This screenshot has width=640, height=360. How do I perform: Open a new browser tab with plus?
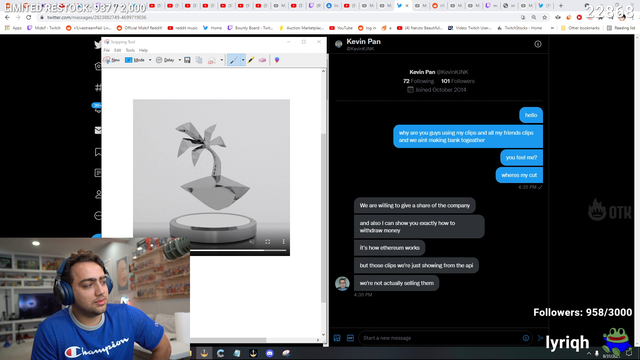tap(561, 6)
